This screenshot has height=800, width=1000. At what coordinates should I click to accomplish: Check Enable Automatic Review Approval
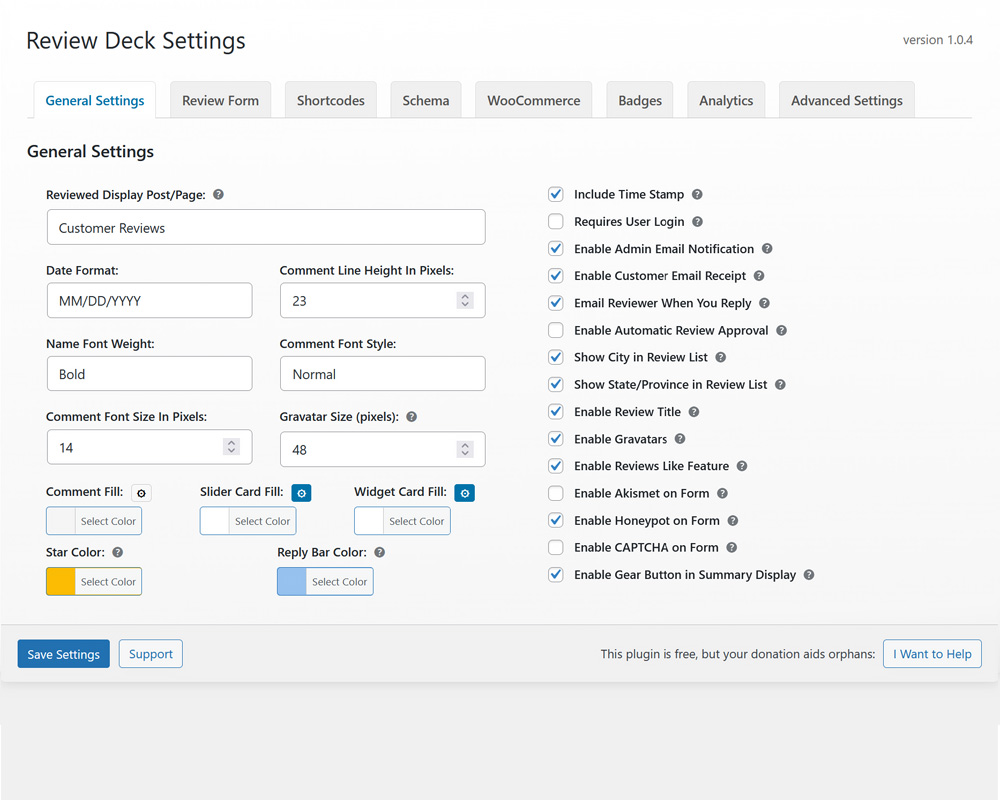[x=556, y=330]
